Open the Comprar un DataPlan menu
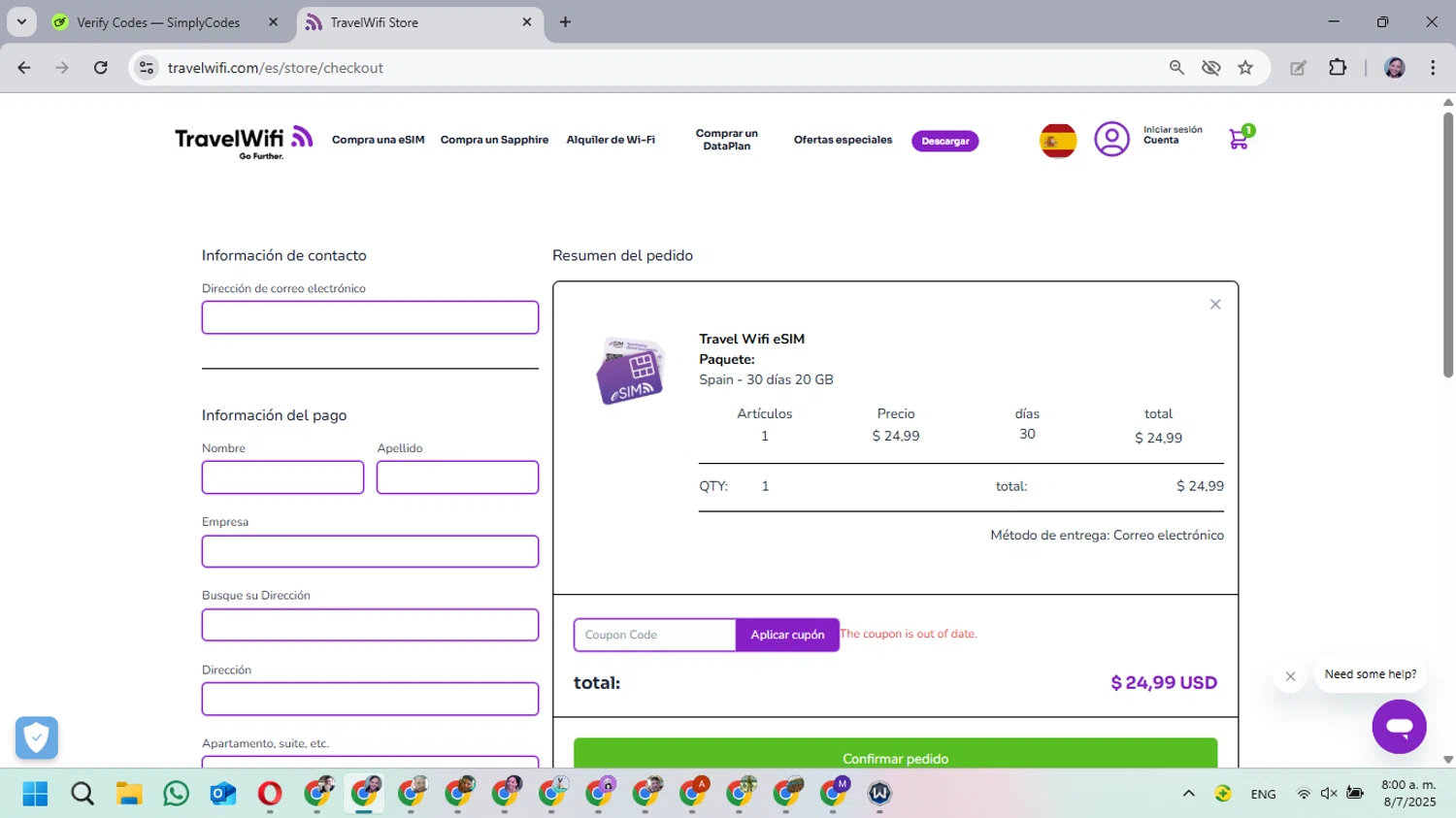Screen dimensions: 1456x818 click(727, 140)
